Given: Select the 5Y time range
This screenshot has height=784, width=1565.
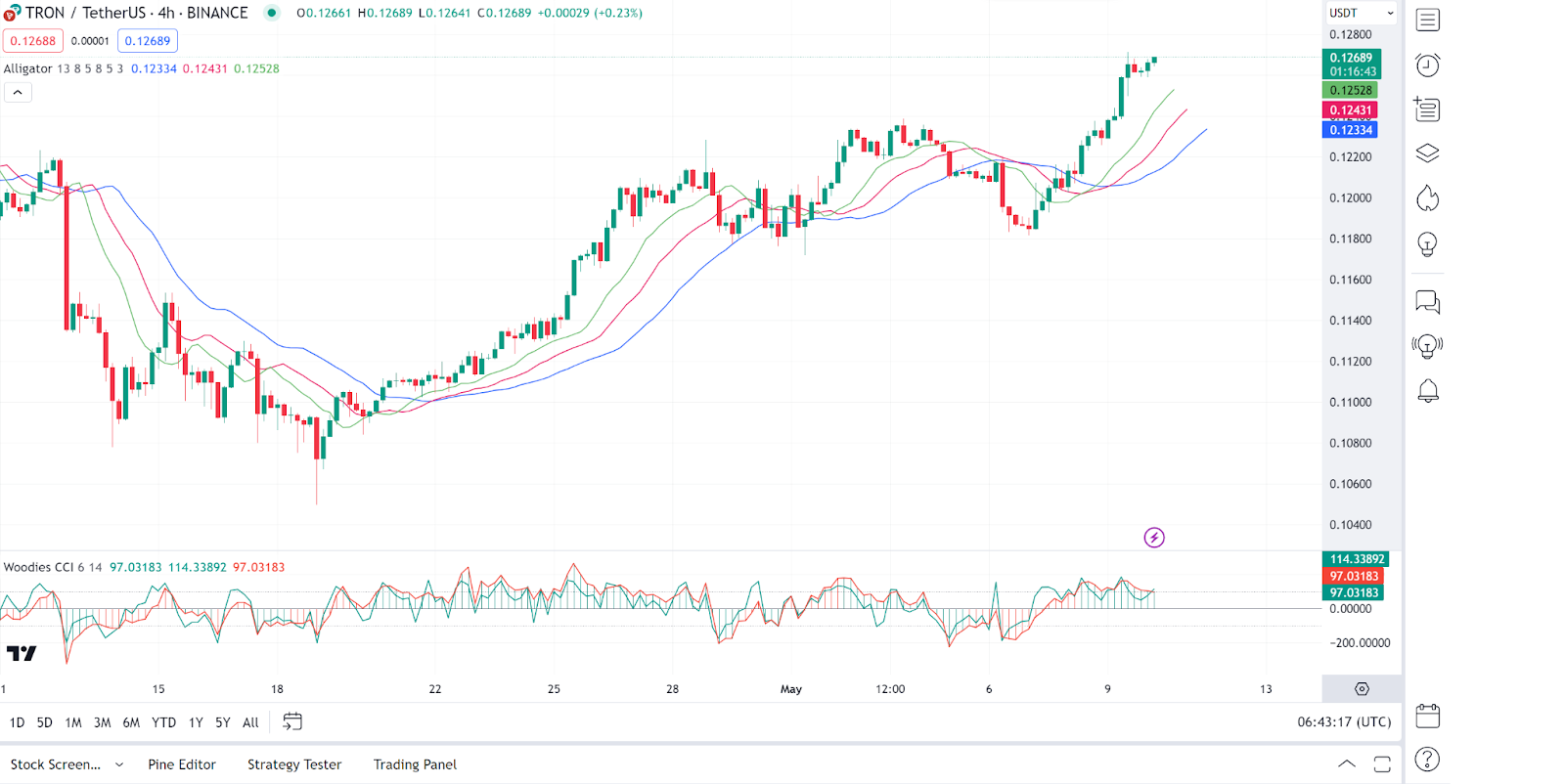Looking at the screenshot, I should coord(223,722).
